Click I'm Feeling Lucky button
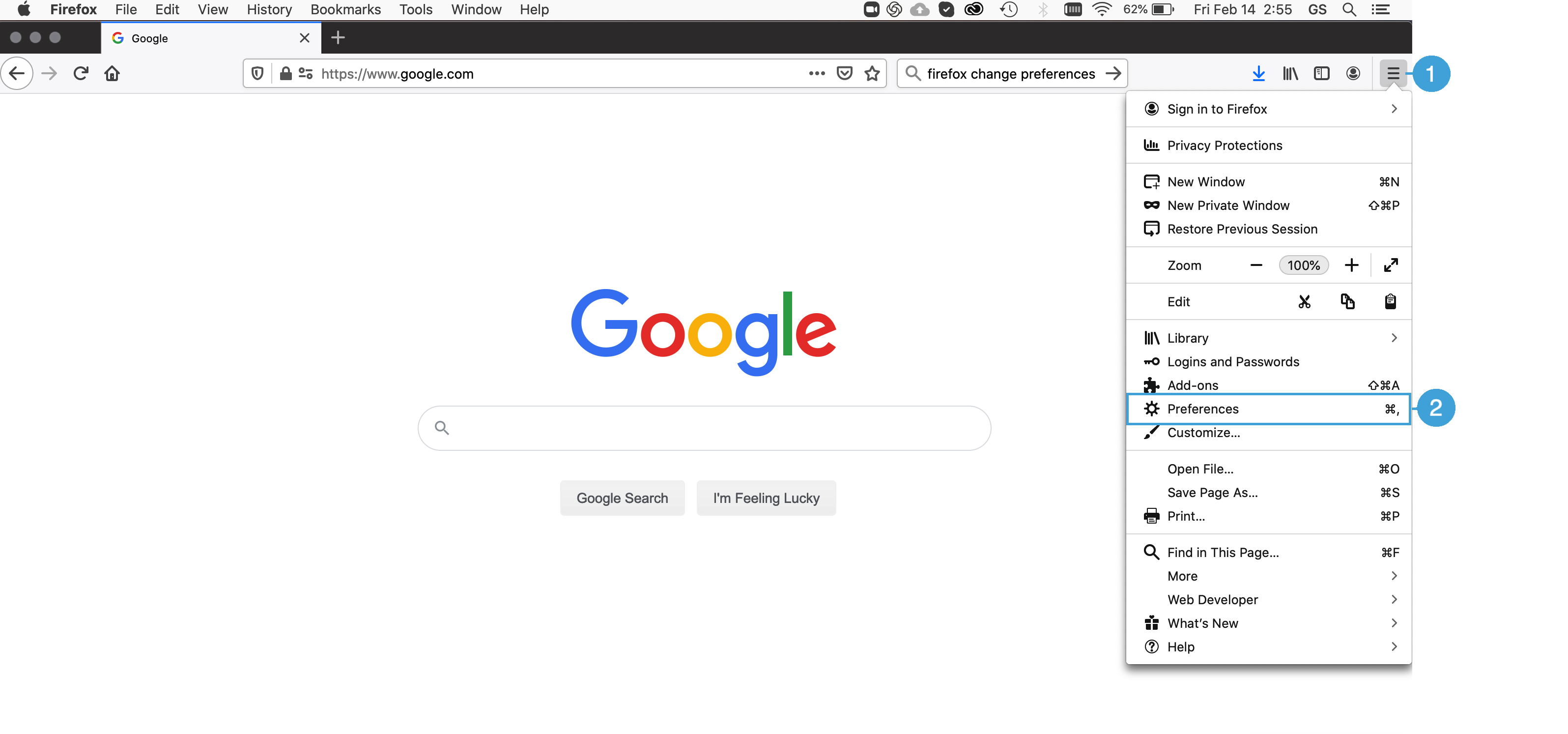The height and width of the screenshot is (734, 1568). (767, 499)
